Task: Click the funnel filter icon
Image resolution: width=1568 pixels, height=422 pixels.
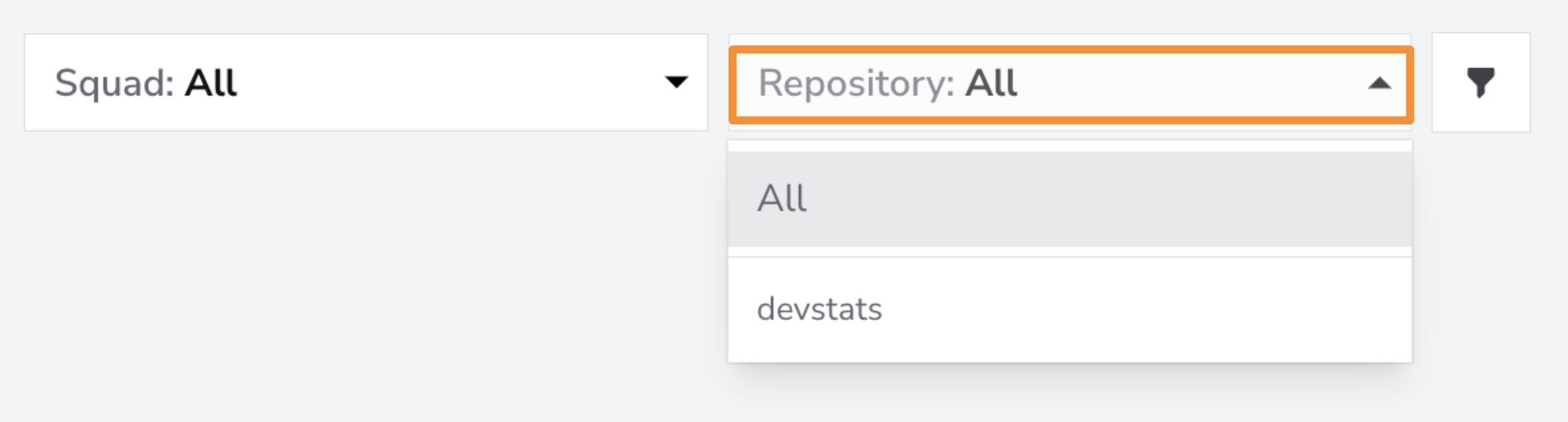Action: tap(1480, 83)
